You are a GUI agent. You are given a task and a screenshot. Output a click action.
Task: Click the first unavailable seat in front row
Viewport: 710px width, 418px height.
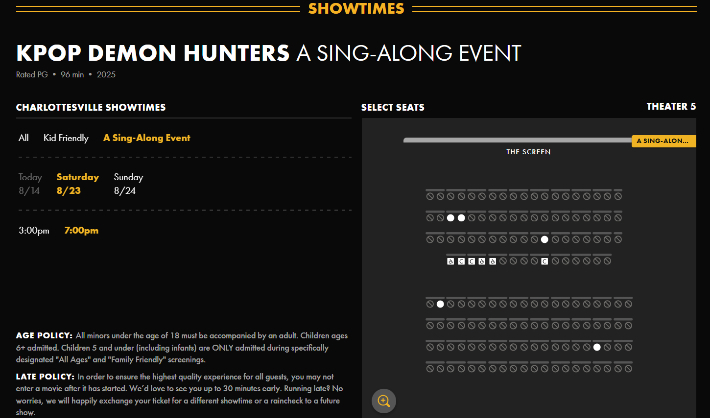coord(430,195)
